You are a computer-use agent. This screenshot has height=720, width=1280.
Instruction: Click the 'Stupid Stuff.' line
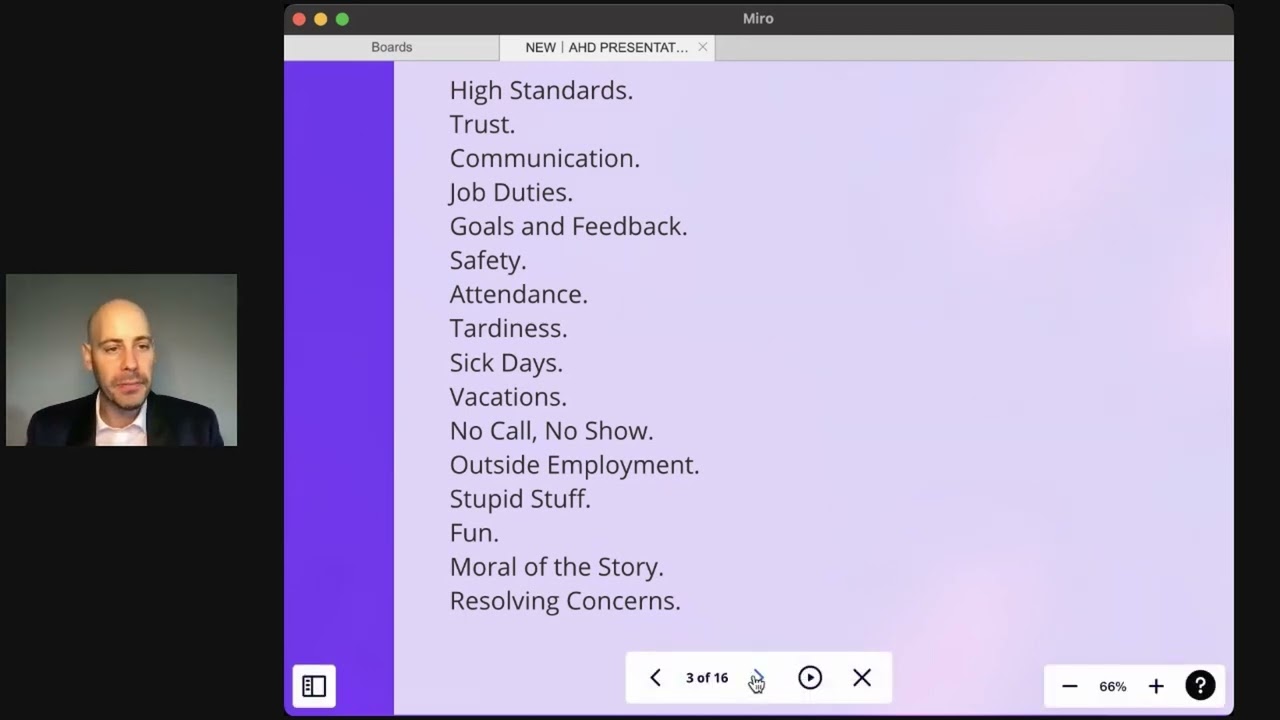pos(520,498)
